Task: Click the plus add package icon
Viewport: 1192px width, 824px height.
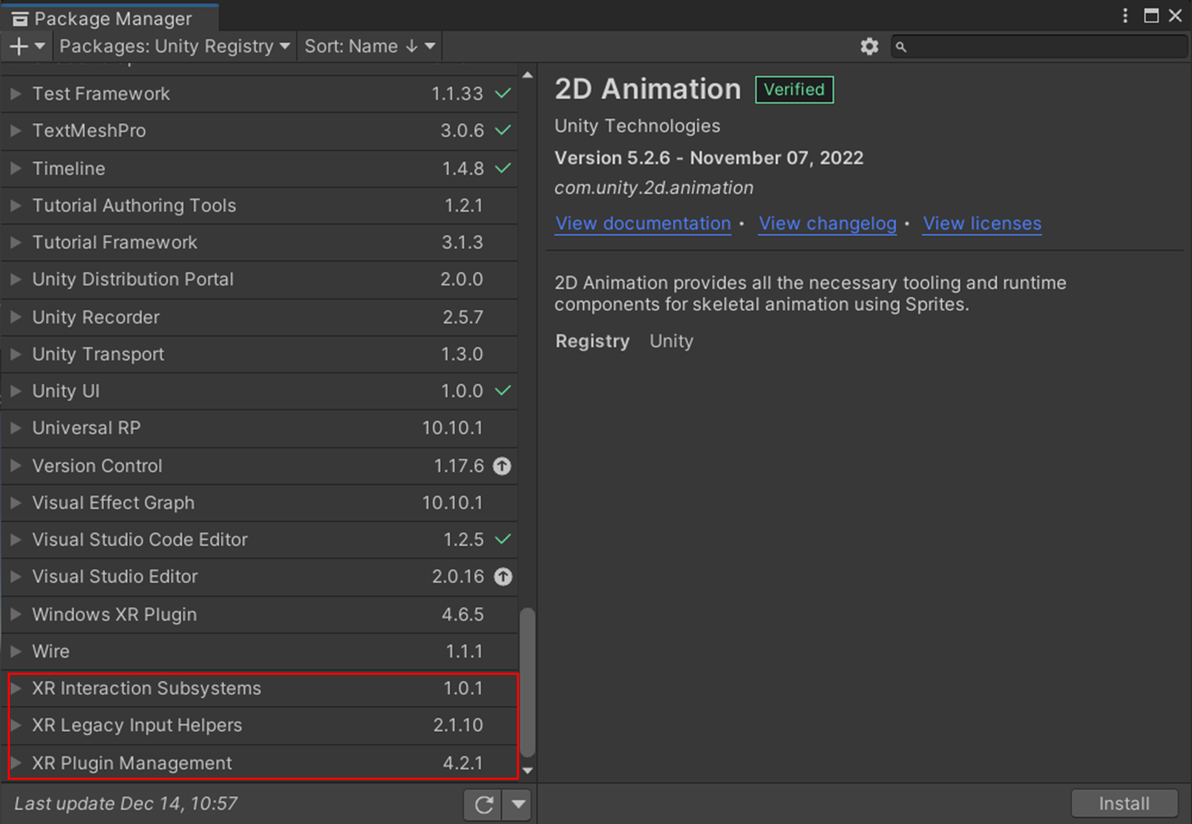Action: (18, 46)
